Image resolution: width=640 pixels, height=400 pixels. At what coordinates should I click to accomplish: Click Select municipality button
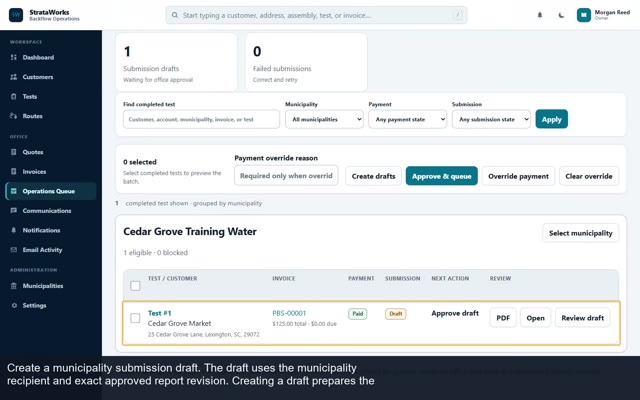pyautogui.click(x=580, y=233)
